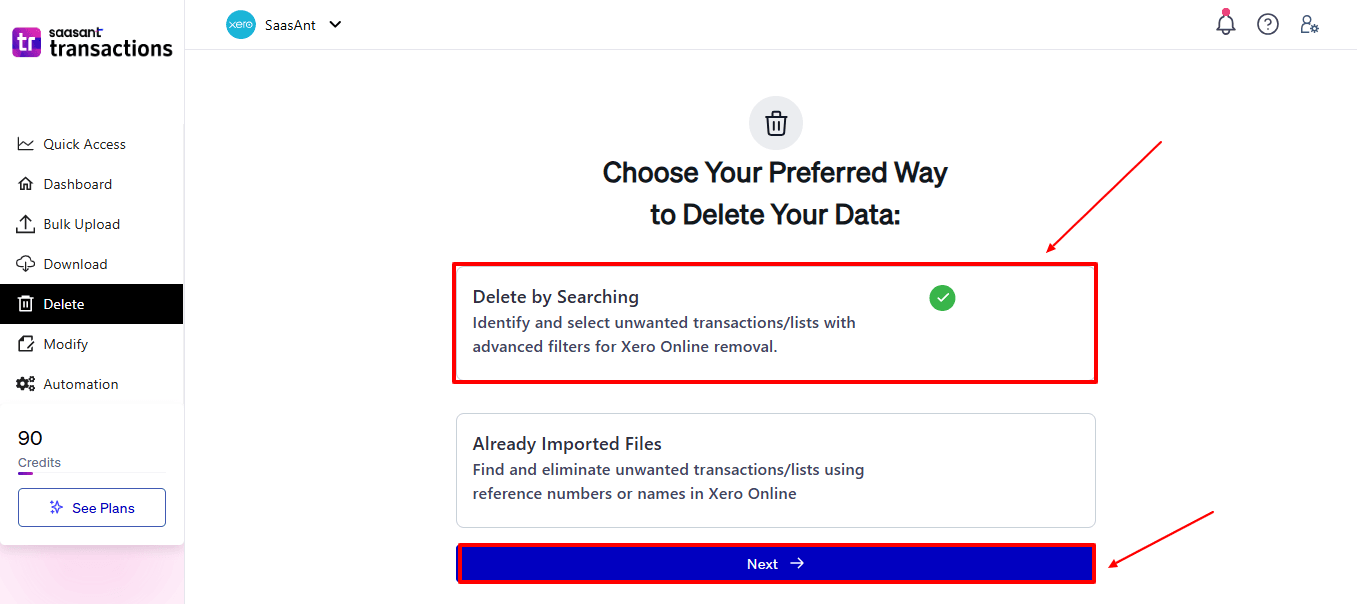Open the help icon in the top bar

click(x=1267, y=23)
